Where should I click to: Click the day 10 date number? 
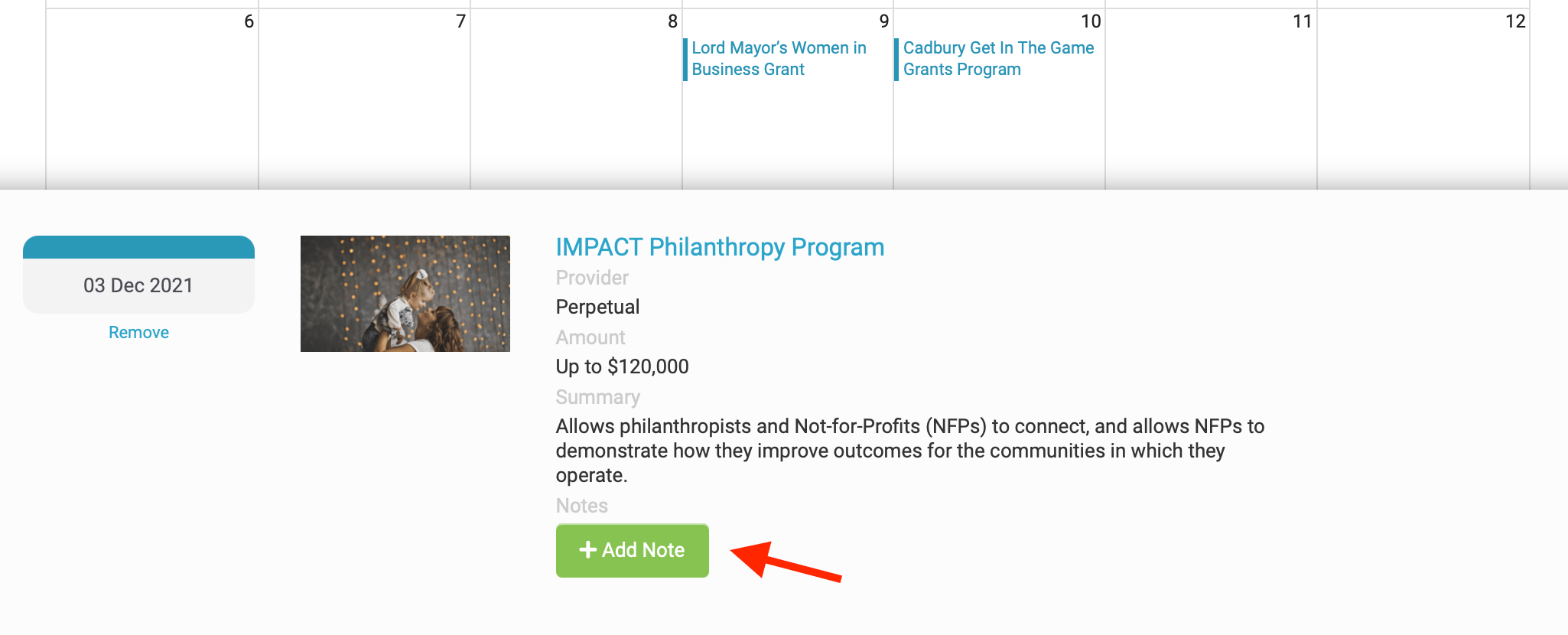tap(1091, 21)
